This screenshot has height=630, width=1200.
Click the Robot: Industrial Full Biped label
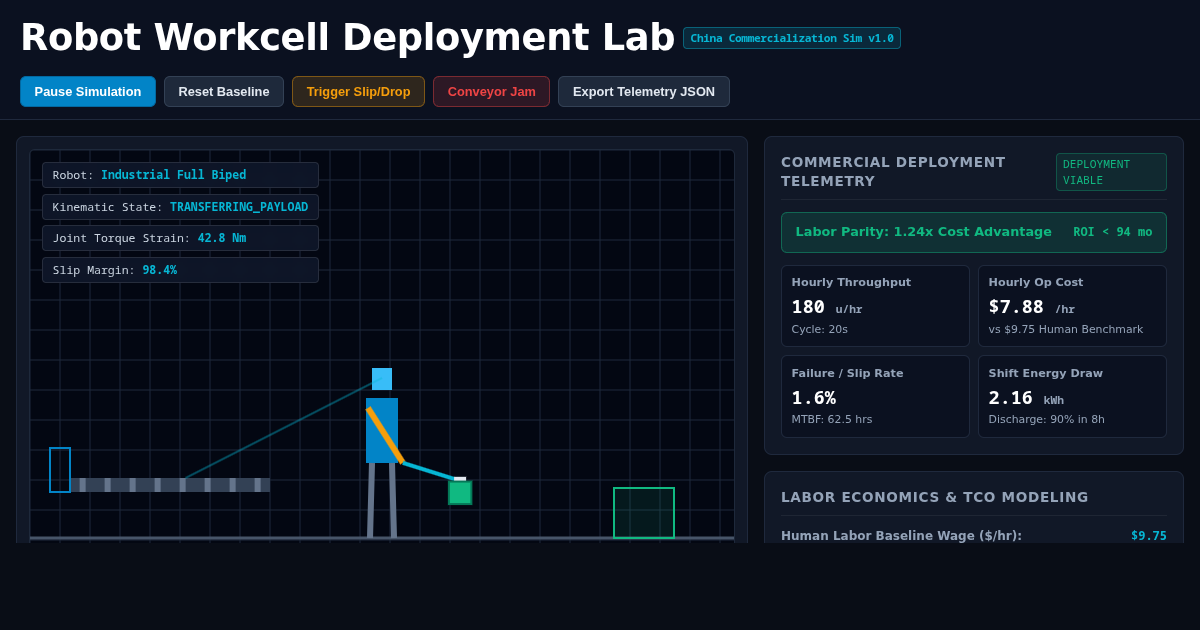[180, 175]
